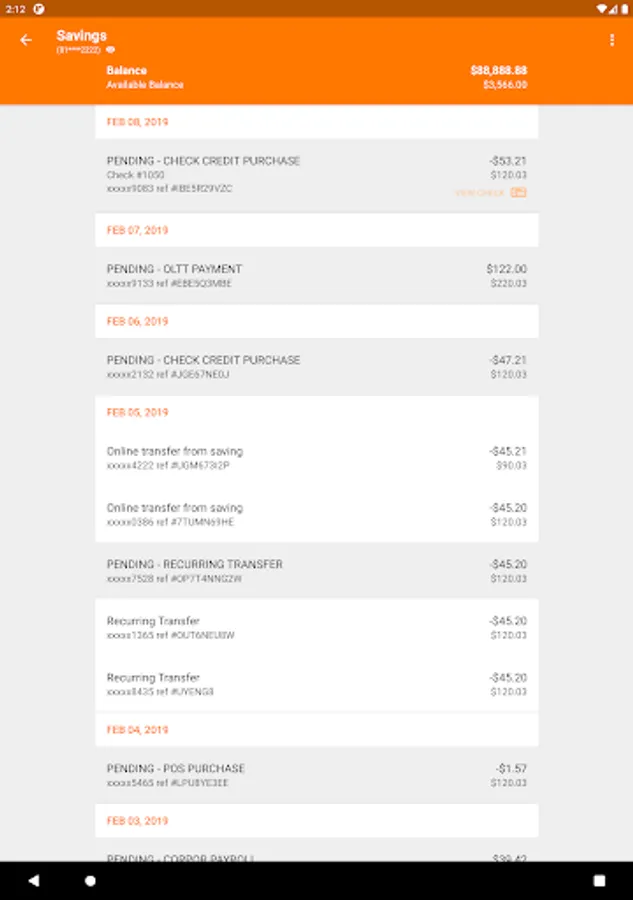Select Recurring Transfer ending xxxxx1365
Viewport: 633px width, 900px height.
(316, 628)
